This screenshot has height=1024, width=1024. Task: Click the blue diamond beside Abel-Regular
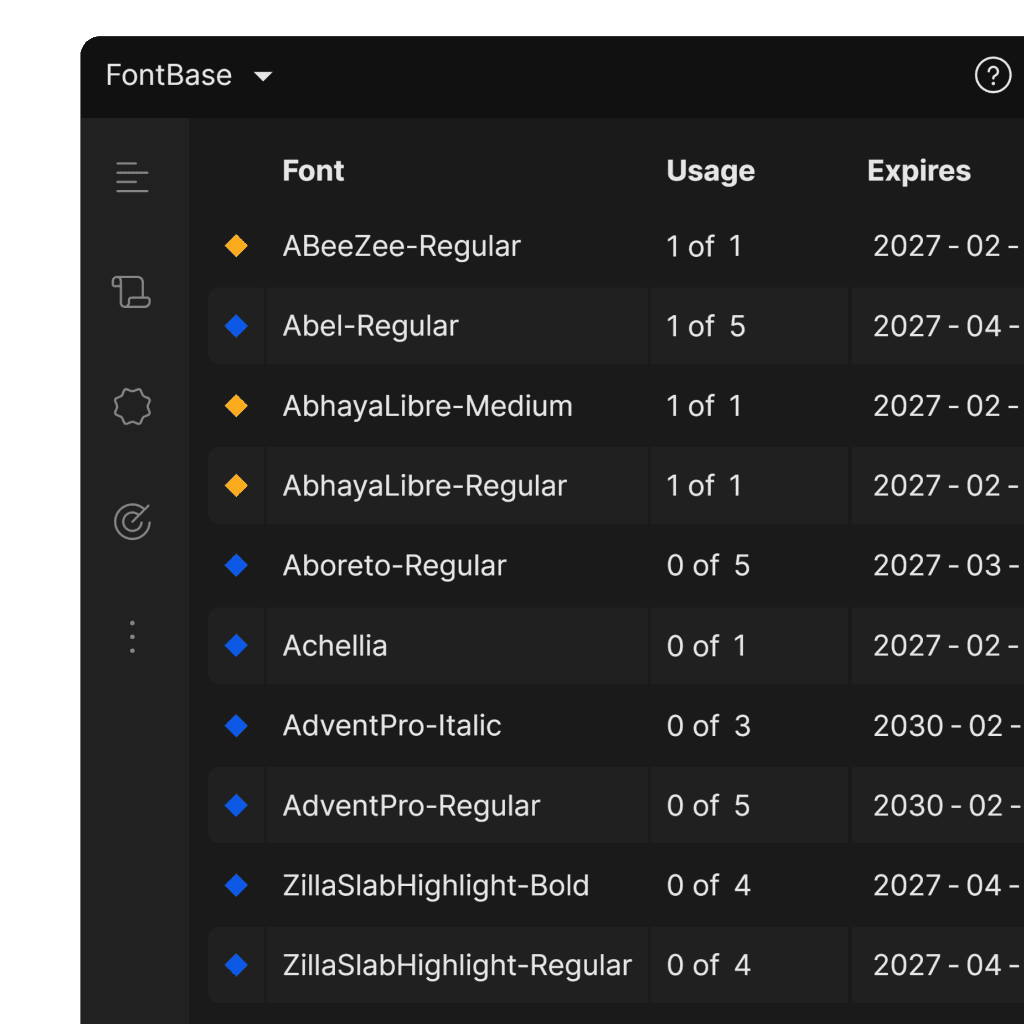point(236,326)
